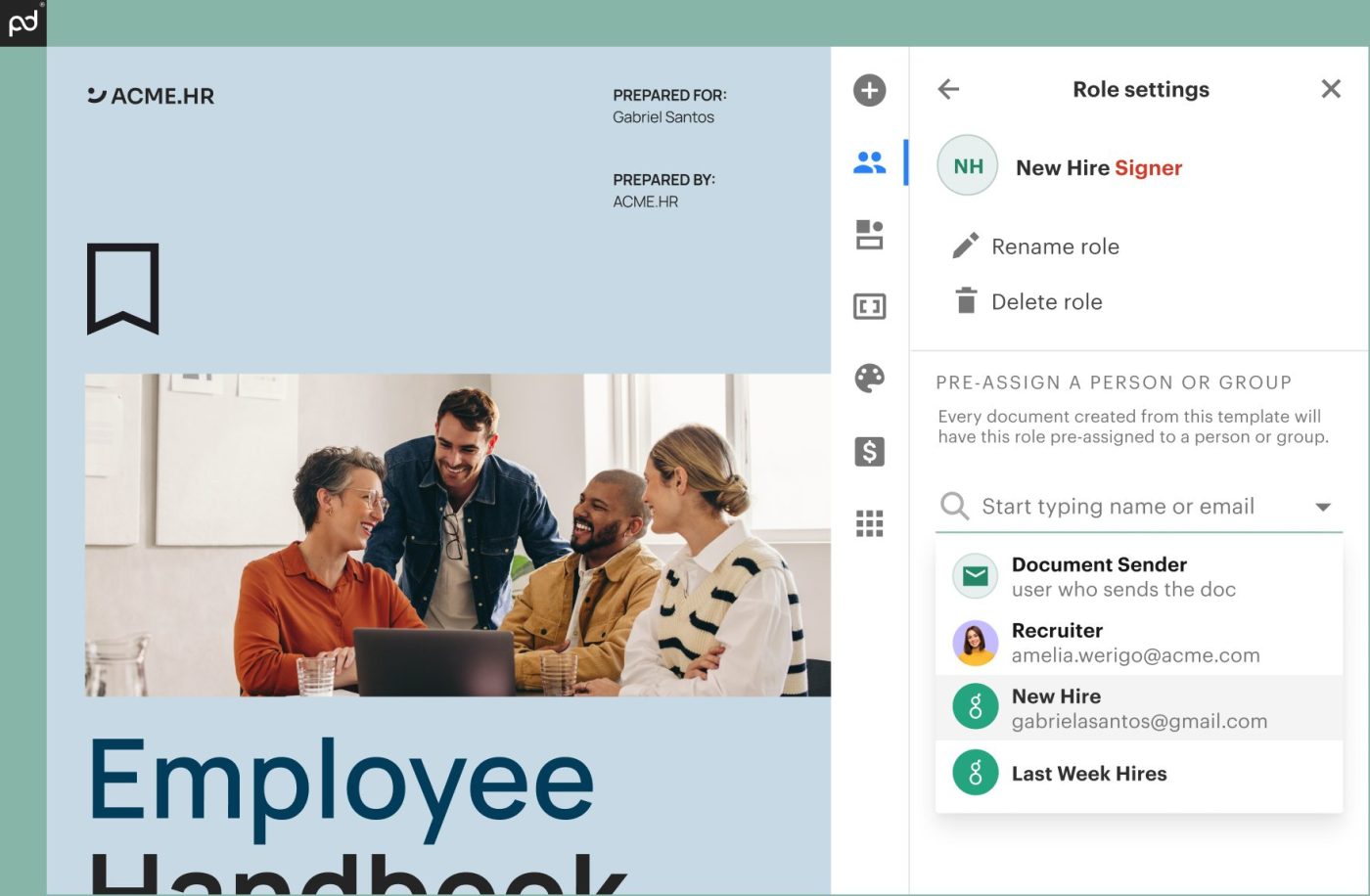Click the Delete role option
Viewport: 1370px width, 896px height.
[x=1046, y=301]
